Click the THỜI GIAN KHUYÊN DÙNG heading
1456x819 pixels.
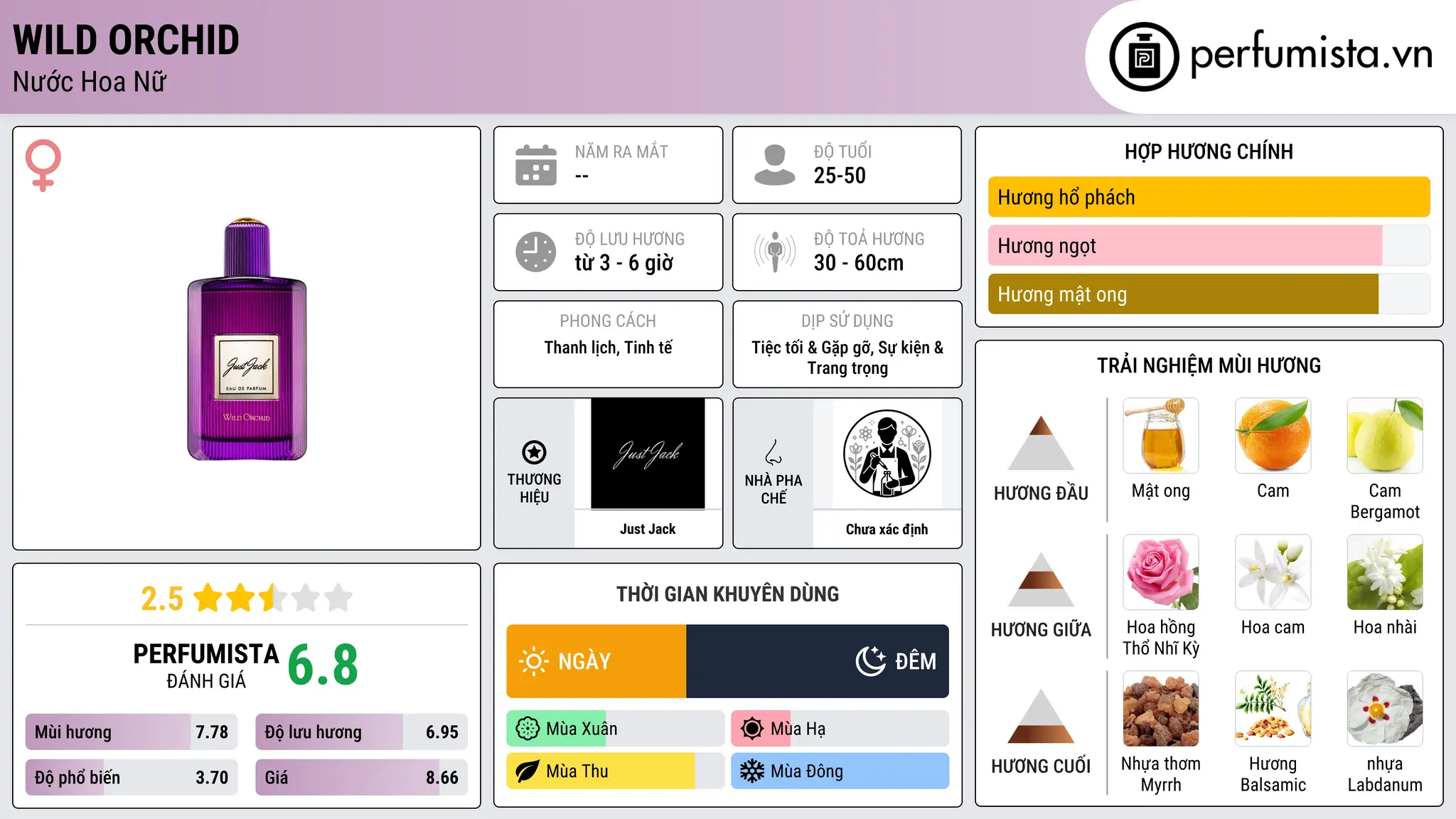click(727, 594)
